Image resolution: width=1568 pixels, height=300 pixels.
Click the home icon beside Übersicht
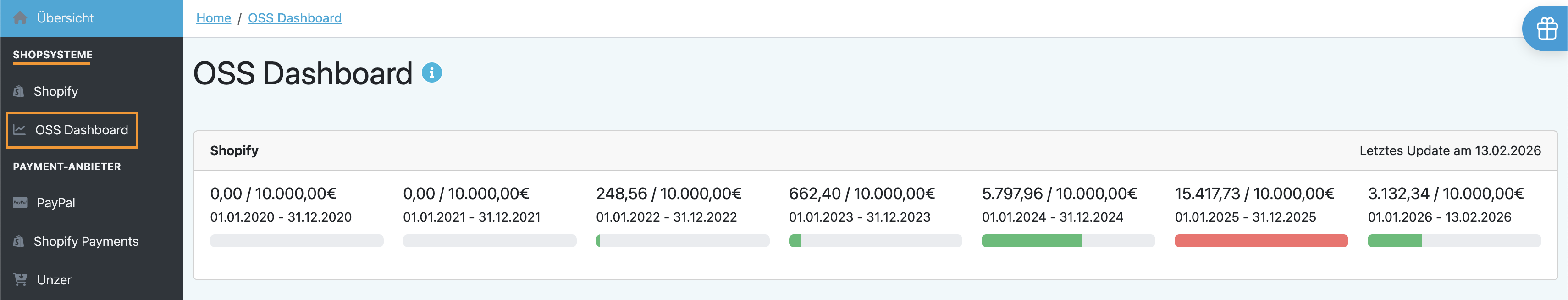coord(20,17)
